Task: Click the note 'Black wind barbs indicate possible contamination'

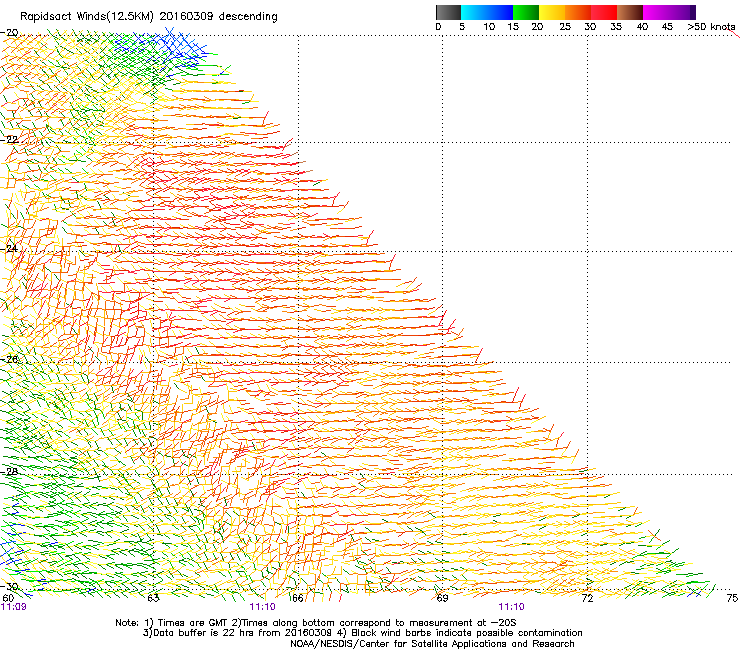Action: (x=467, y=633)
